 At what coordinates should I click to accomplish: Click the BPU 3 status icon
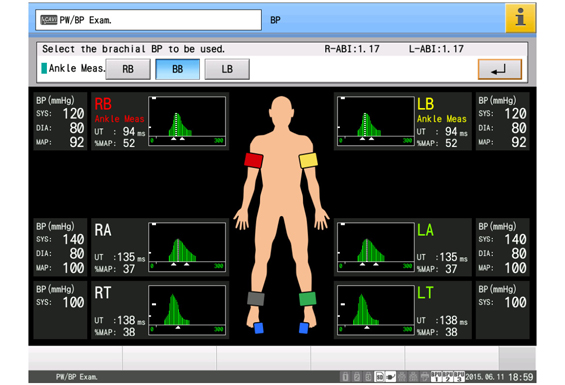point(459,377)
